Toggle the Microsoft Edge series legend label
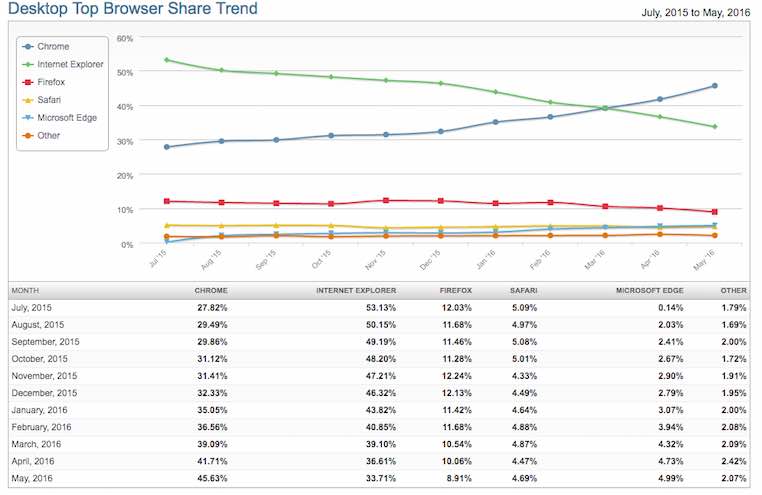The image size is (762, 495). [67, 118]
